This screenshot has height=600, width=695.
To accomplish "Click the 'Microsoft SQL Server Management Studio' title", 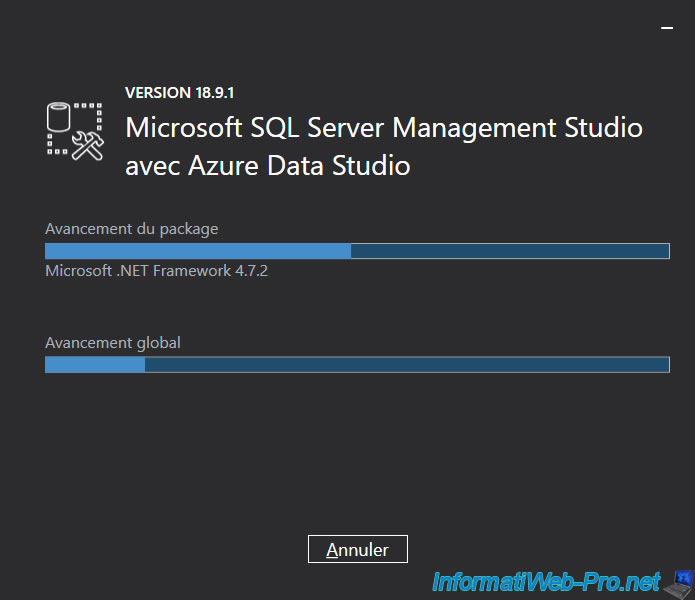I will [383, 128].
